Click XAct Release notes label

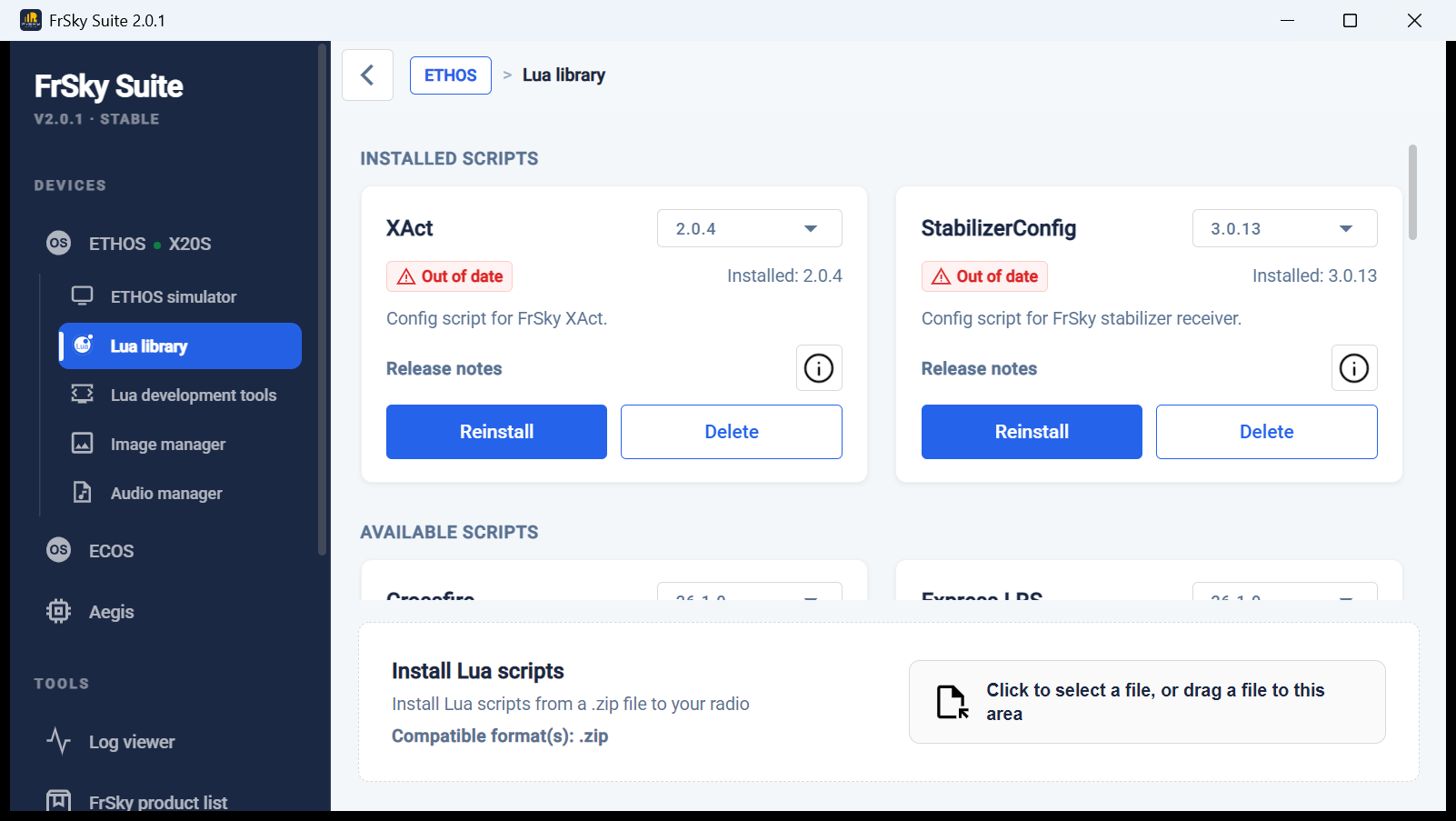point(444,368)
